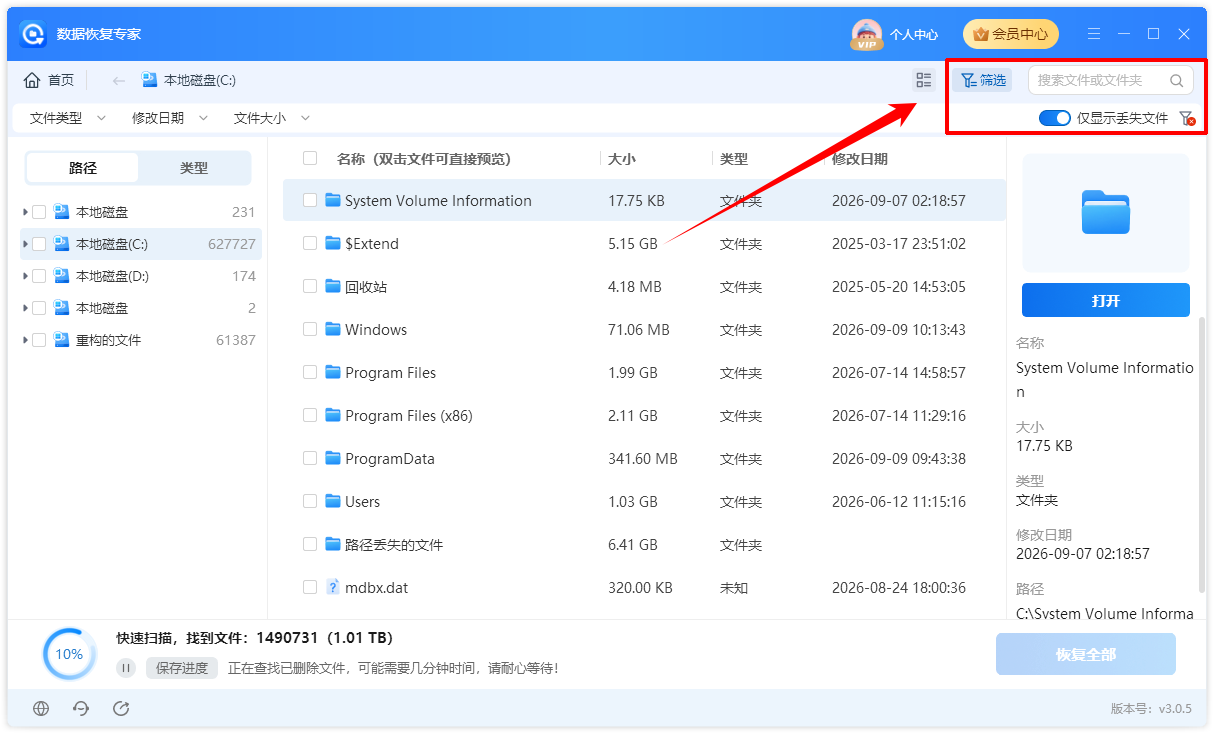Go to the 首页 home icon

coord(32,80)
